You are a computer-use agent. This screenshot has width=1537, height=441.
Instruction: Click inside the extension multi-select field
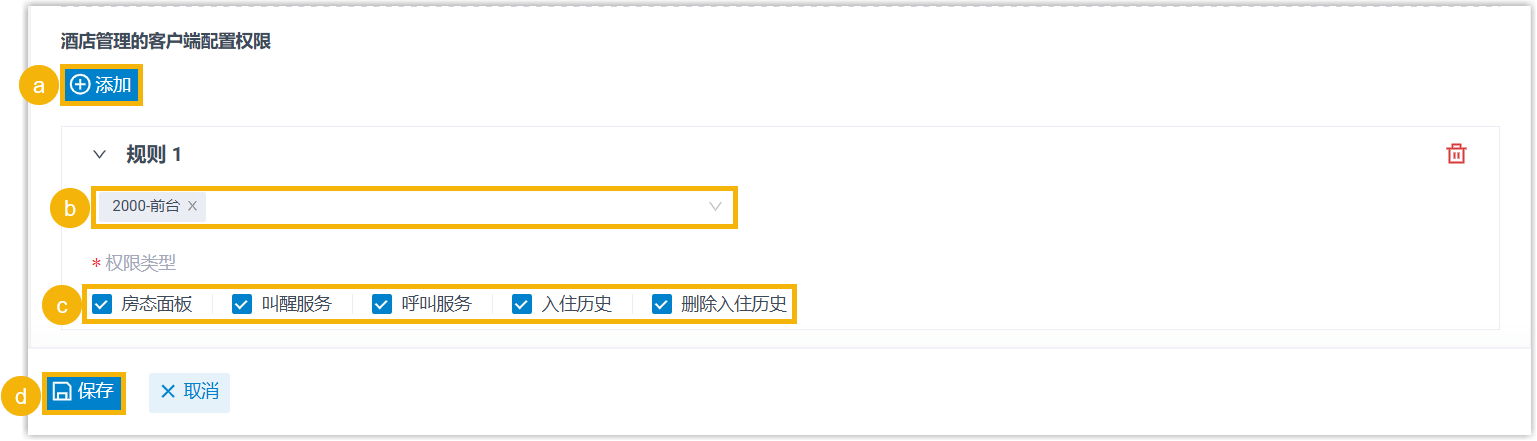(x=450, y=206)
